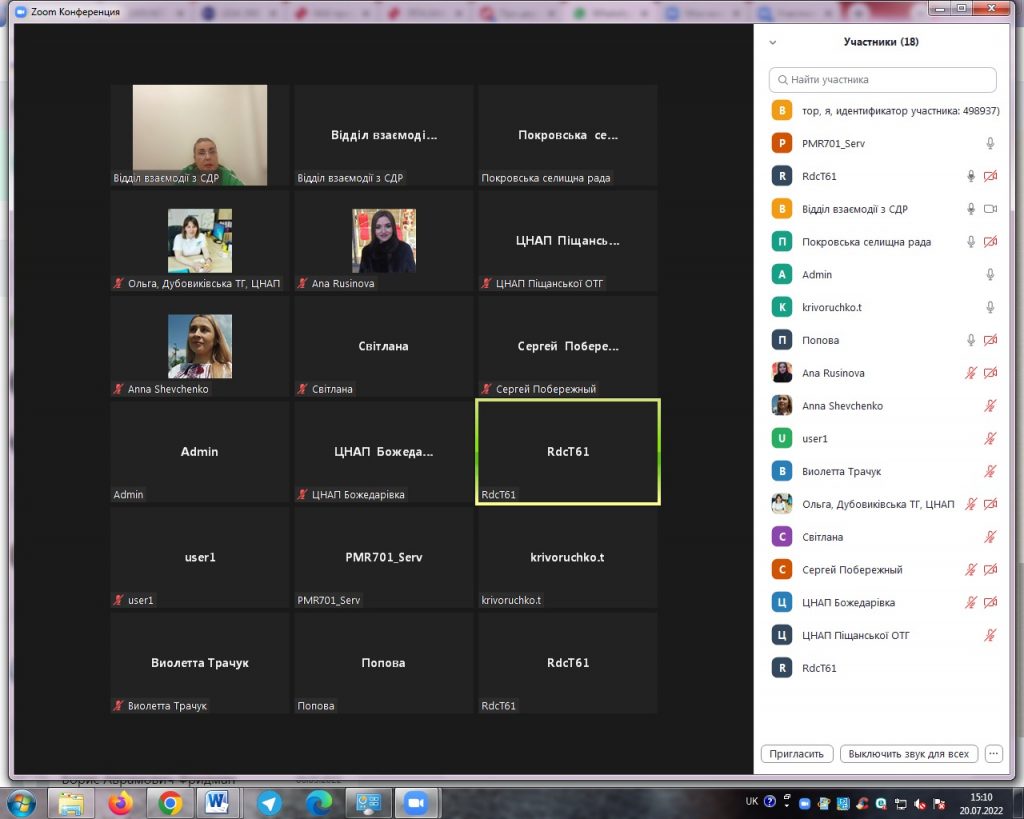This screenshot has height=819, width=1024.
Task: Click the Найти участника search field
Action: tap(882, 80)
